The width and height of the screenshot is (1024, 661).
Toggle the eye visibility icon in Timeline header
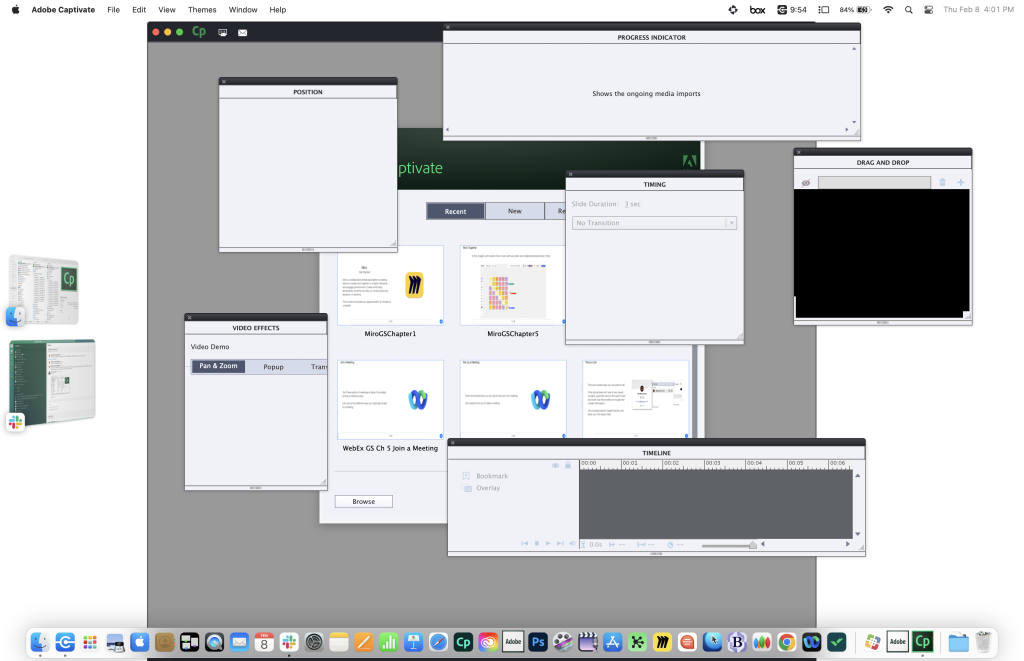556,465
